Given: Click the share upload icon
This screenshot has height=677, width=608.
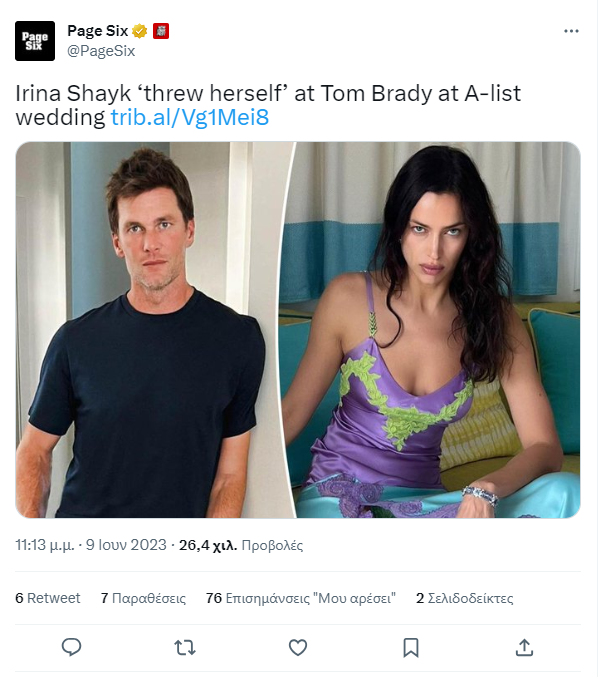Looking at the screenshot, I should [524, 647].
